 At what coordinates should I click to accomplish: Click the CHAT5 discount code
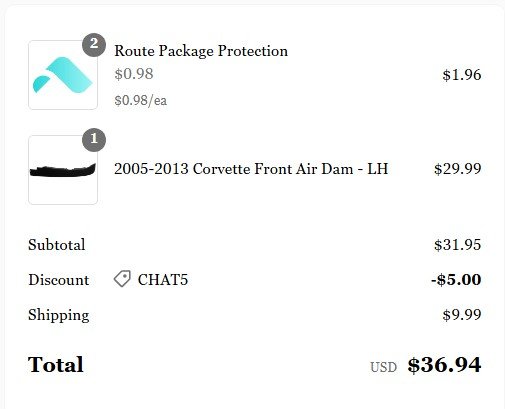[163, 280]
